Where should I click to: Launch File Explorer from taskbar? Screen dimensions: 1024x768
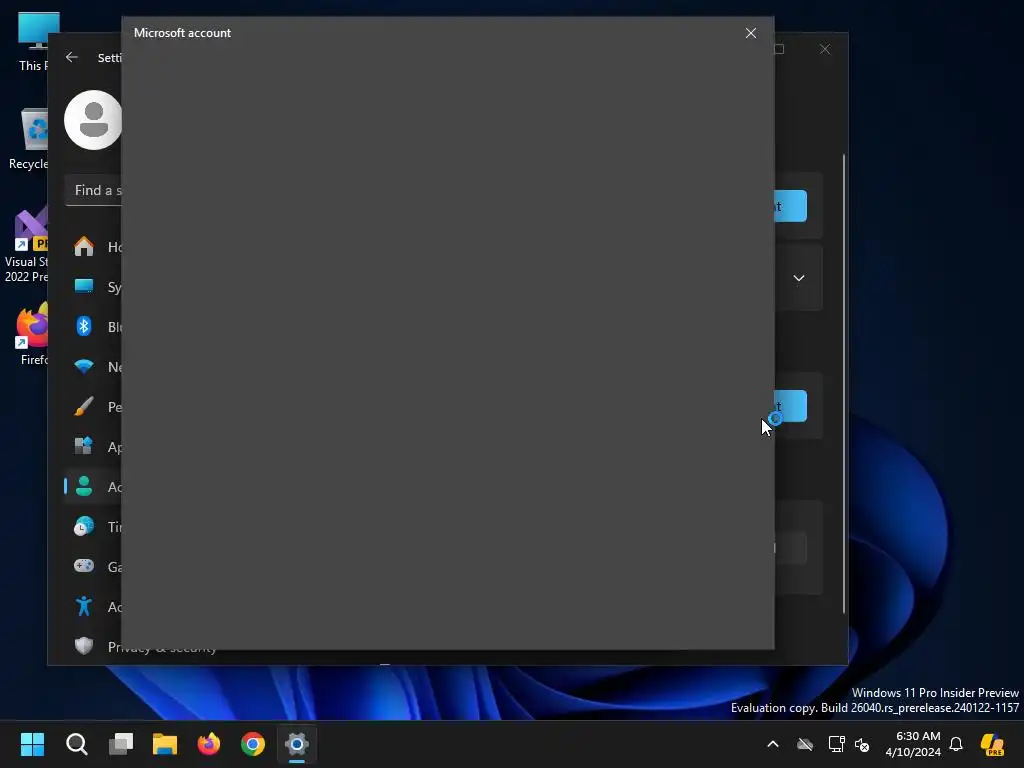(x=165, y=744)
